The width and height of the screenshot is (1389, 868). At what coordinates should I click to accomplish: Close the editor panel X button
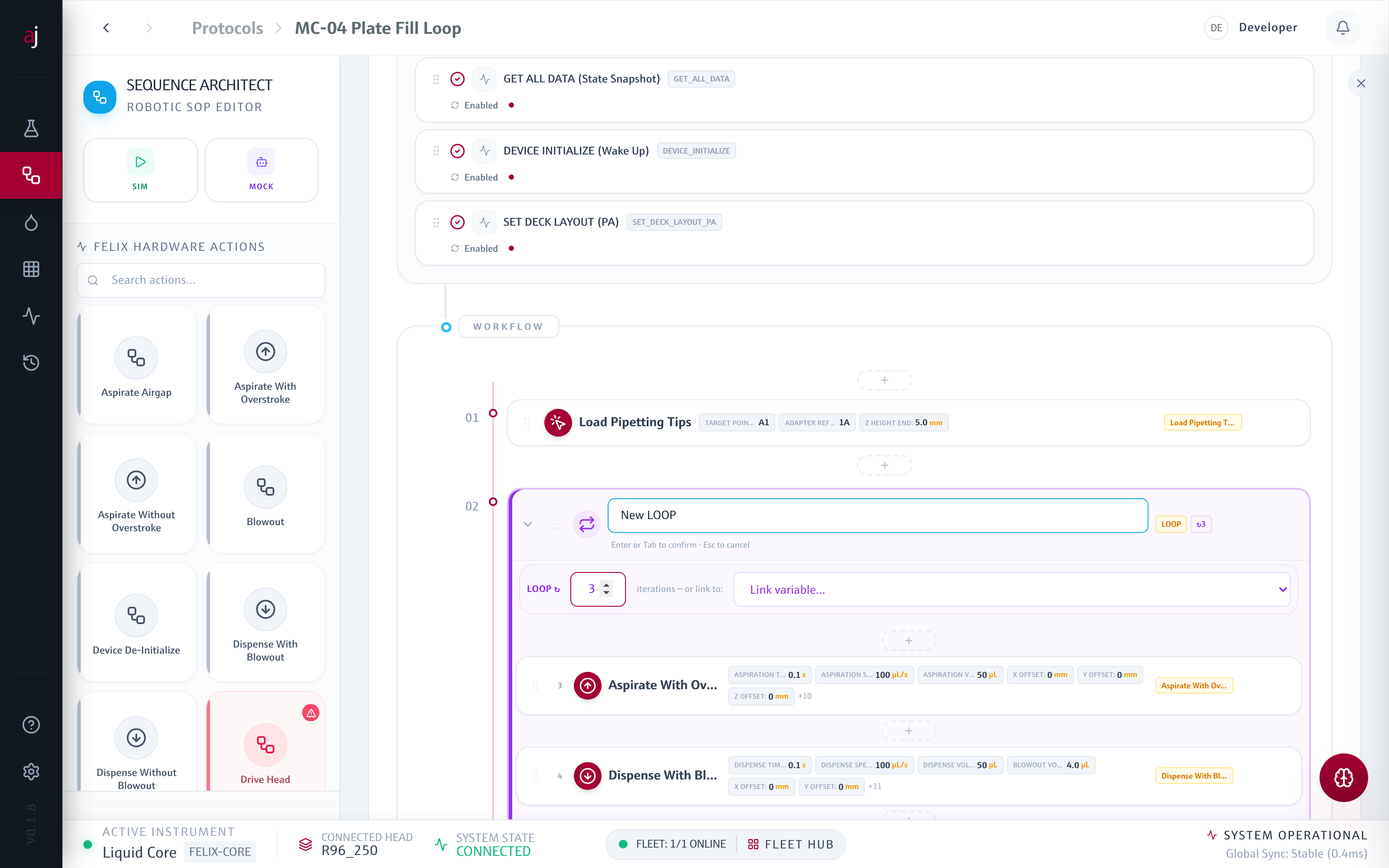(x=1360, y=84)
